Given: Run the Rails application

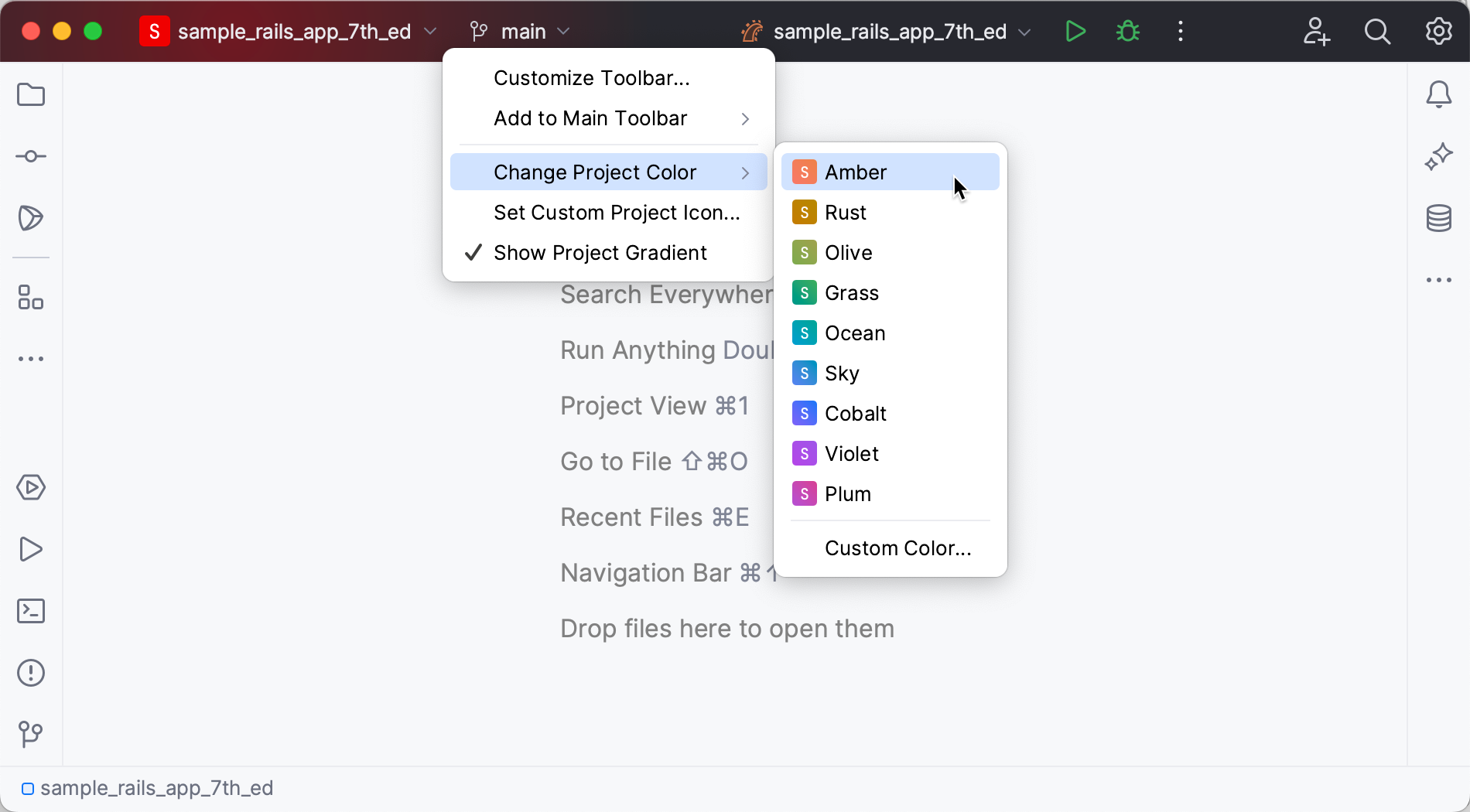Looking at the screenshot, I should [x=1075, y=31].
